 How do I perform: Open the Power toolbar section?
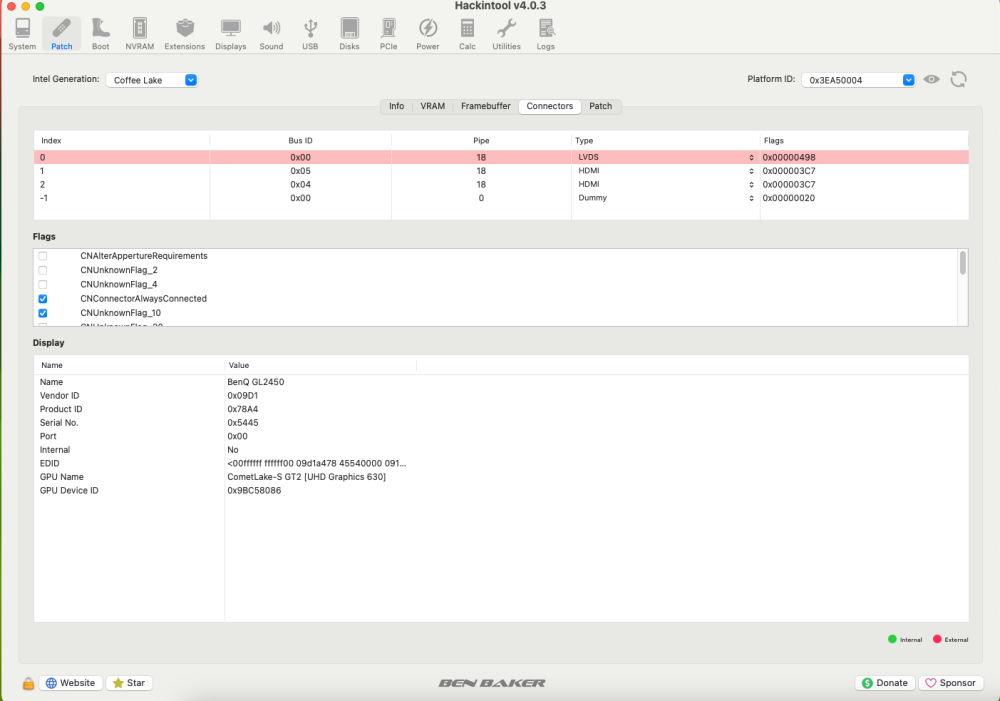click(x=428, y=34)
